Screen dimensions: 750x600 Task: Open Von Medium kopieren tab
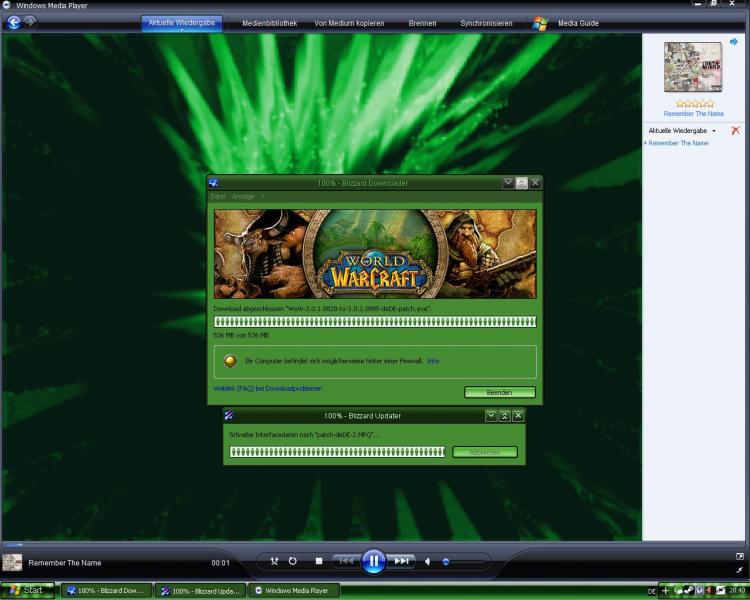[349, 23]
